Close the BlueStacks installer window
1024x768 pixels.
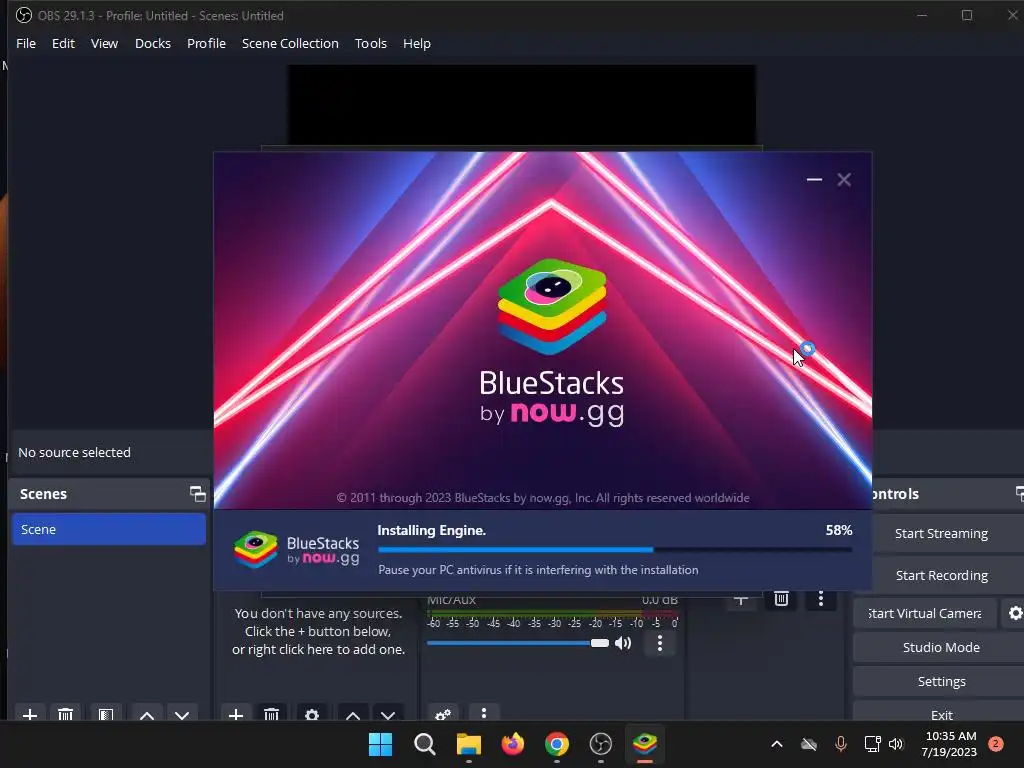click(x=844, y=180)
